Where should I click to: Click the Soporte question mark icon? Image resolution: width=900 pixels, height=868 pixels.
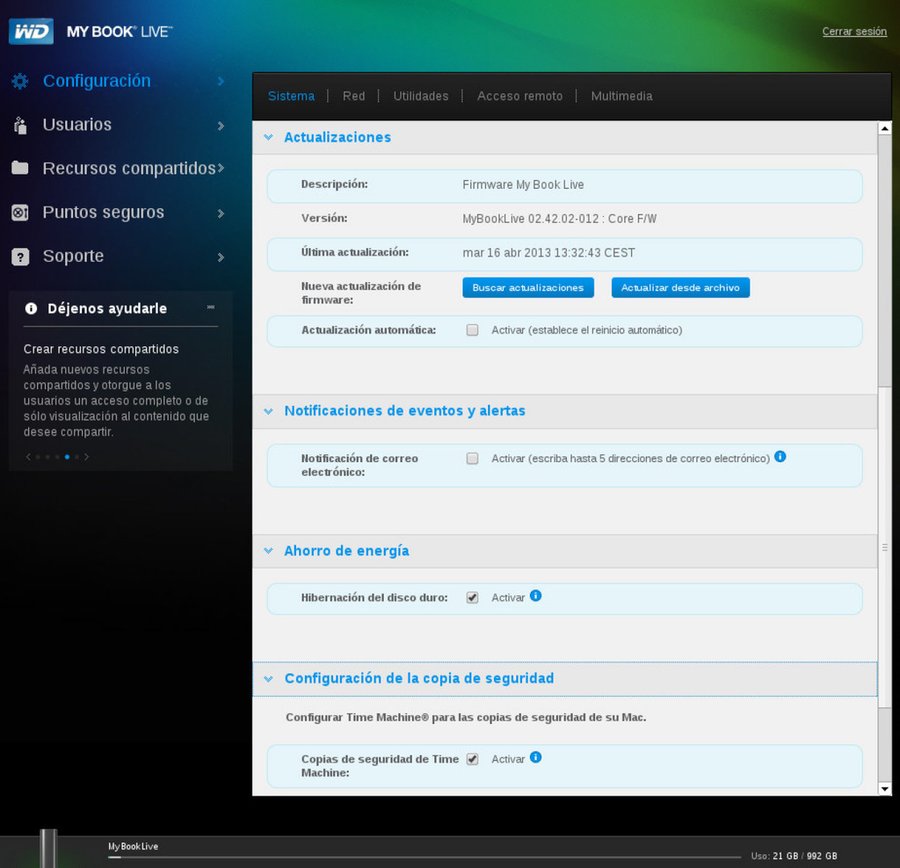click(20, 257)
